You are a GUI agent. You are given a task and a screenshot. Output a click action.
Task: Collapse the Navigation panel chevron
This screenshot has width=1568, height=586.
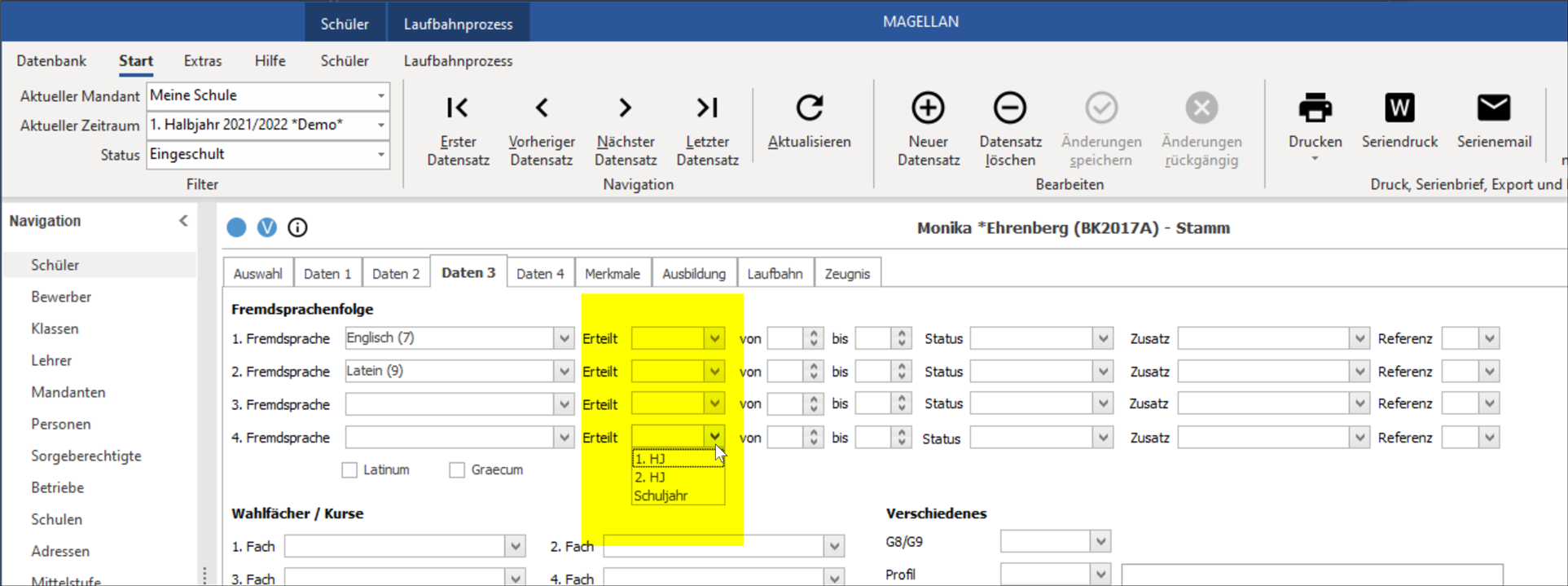183,221
